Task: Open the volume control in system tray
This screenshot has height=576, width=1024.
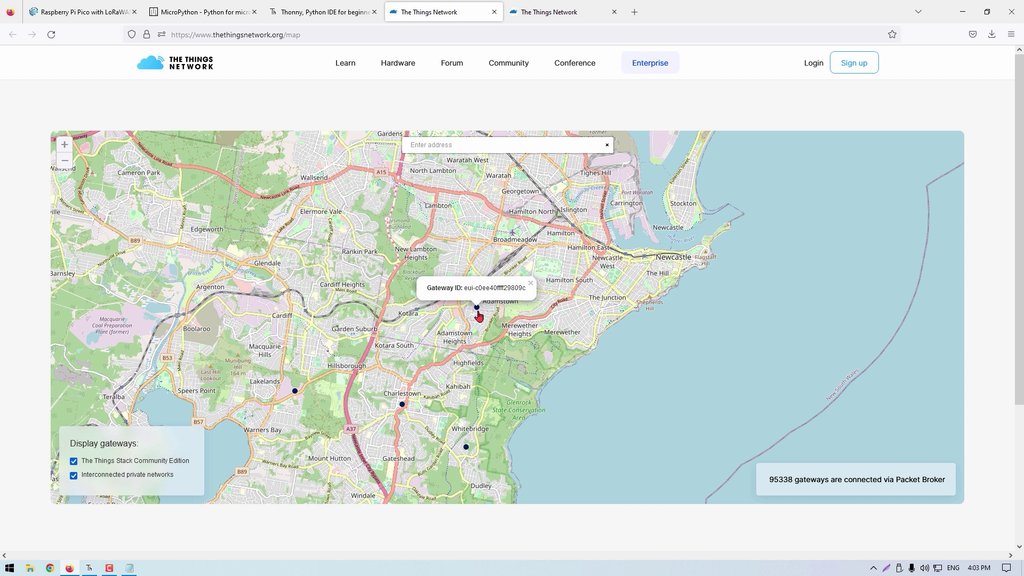Action: tap(924, 568)
